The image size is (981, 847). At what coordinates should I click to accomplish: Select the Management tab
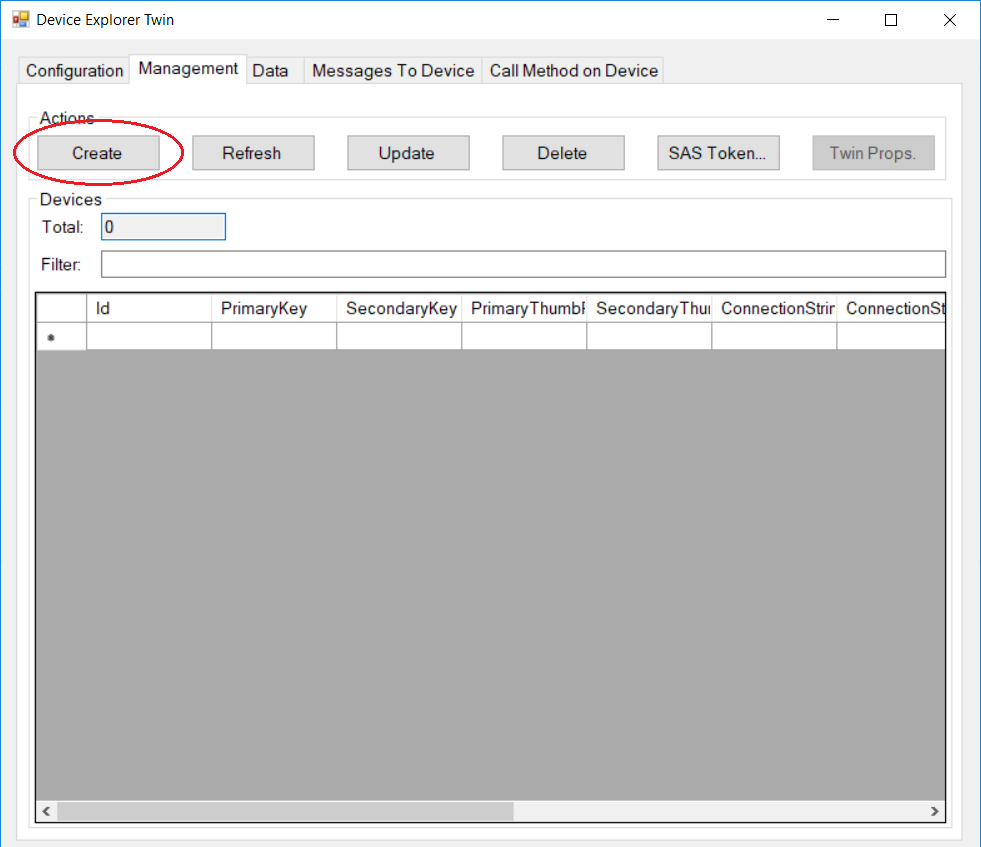tap(188, 69)
